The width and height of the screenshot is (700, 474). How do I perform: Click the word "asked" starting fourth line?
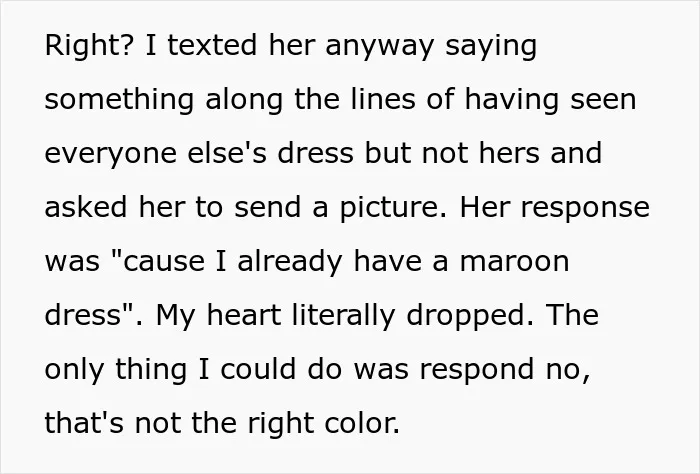pyautogui.click(x=86, y=207)
